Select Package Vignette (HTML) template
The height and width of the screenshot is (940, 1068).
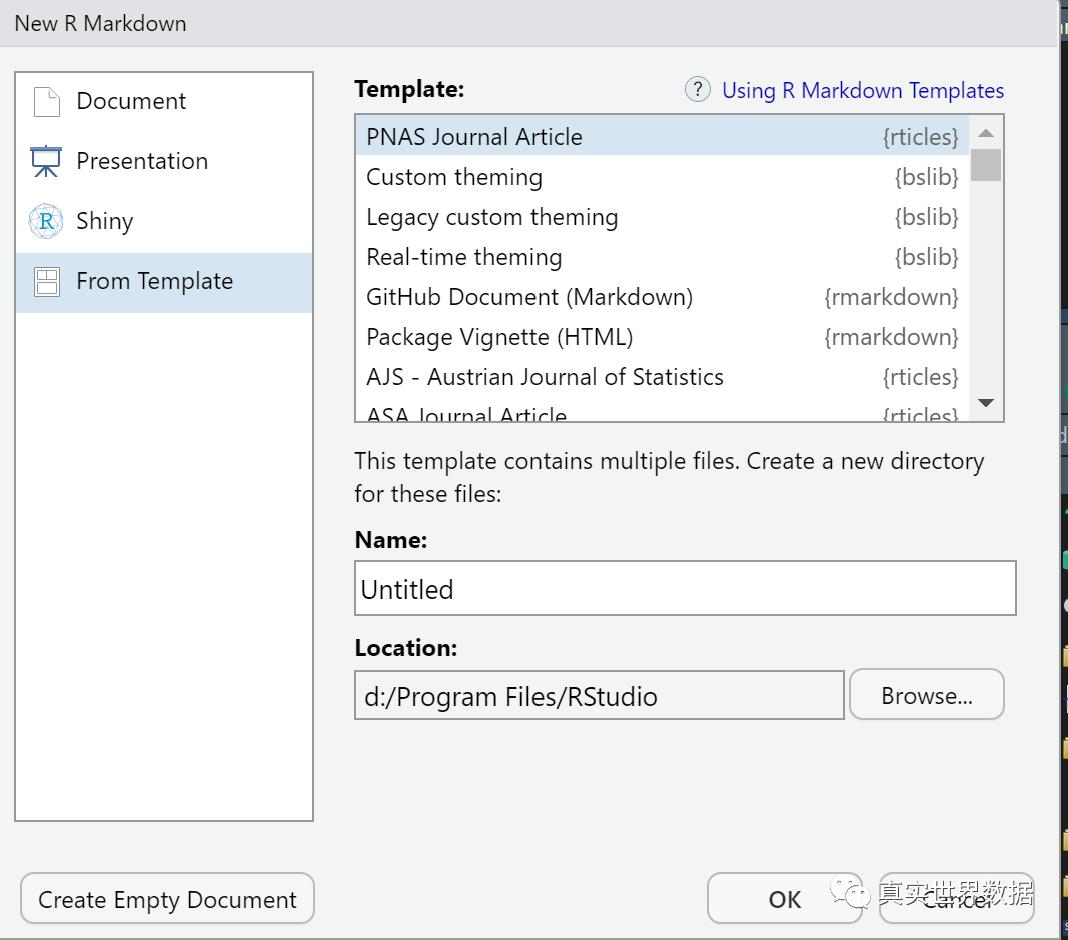499,337
